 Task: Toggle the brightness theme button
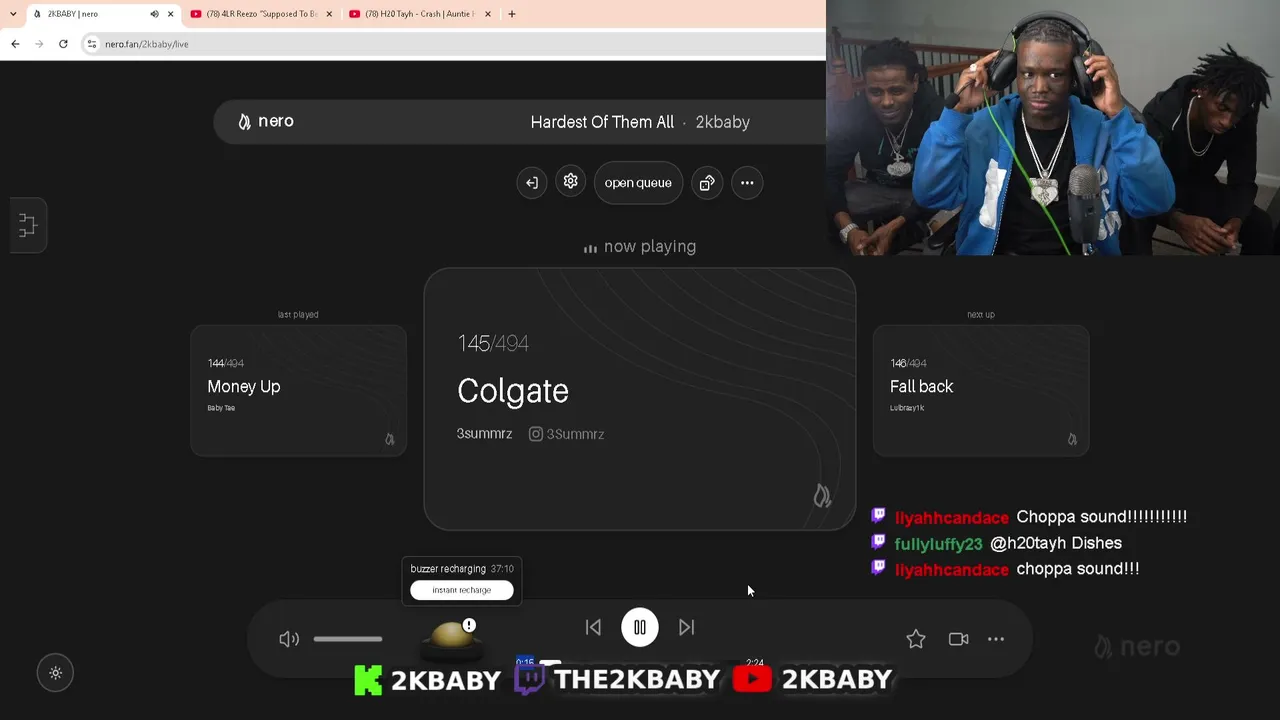[56, 673]
